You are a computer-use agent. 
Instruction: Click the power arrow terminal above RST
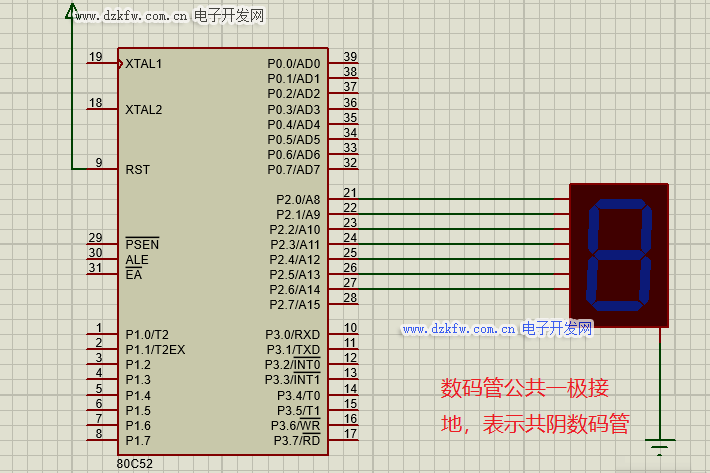tap(72, 12)
